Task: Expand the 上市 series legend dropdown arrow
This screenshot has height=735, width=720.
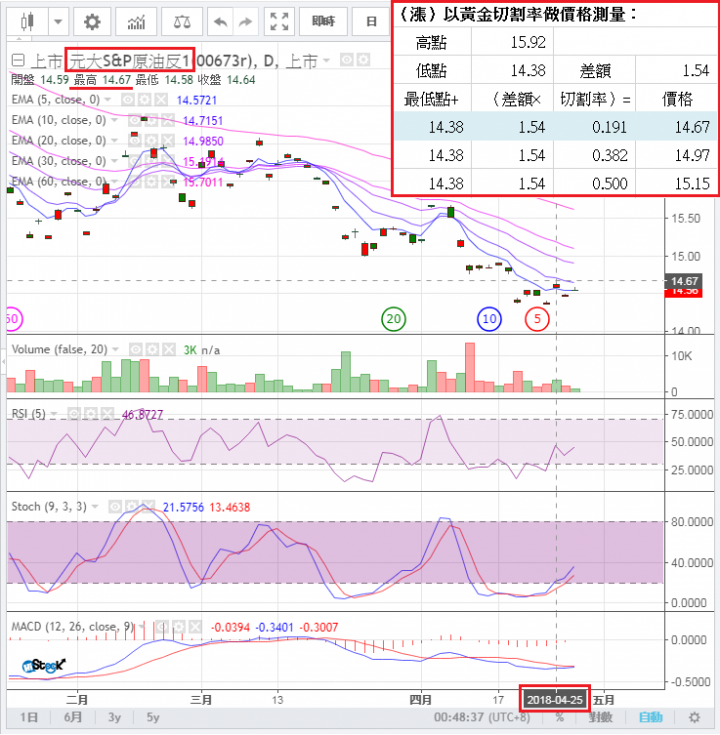Action: click(x=326, y=60)
